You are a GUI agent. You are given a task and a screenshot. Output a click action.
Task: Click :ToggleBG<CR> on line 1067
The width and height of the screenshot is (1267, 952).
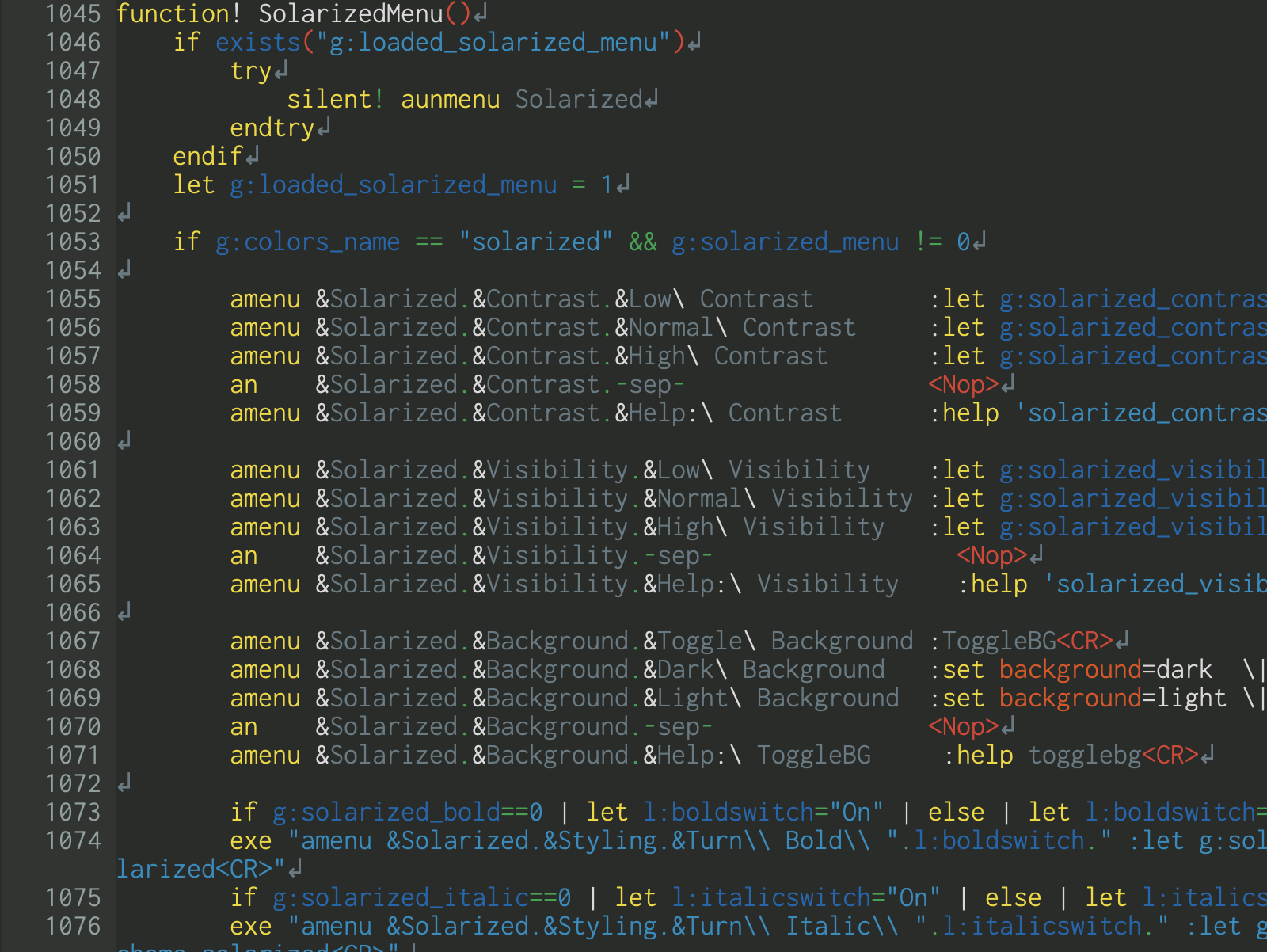pyautogui.click(x=1021, y=641)
